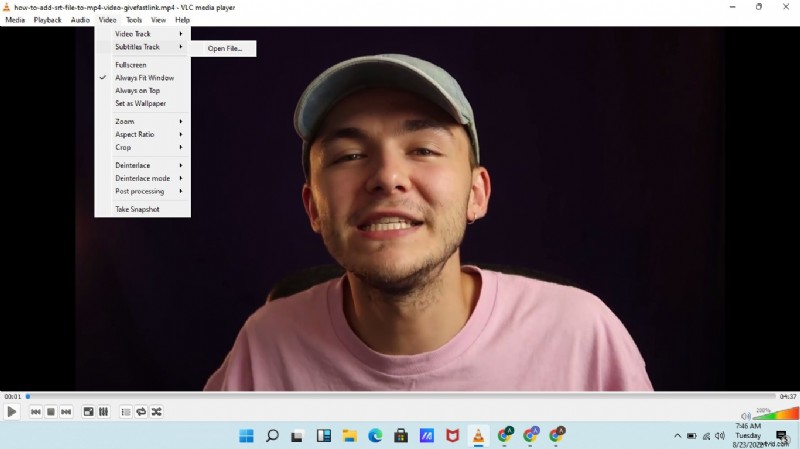Toggle fullscreen video icon in controls
This screenshot has width=800, height=449.
88,412
